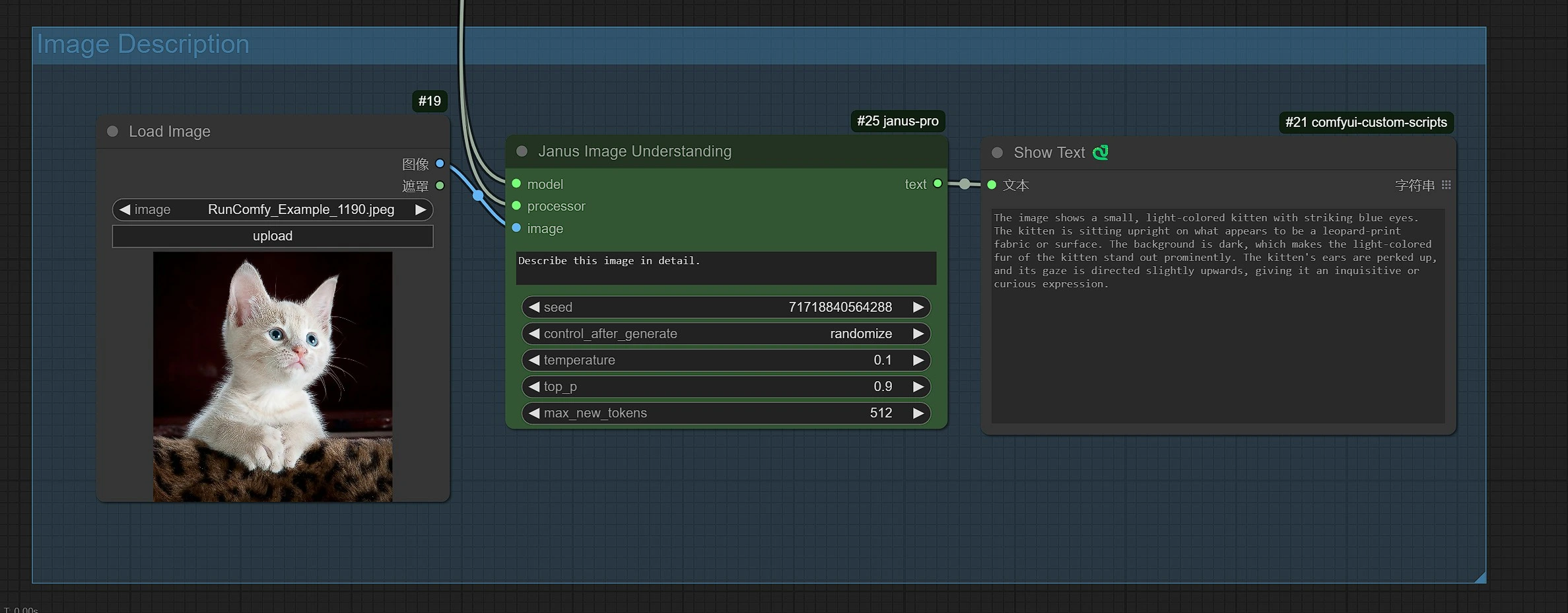Click the kitten image preview
1568x613 pixels.
pyautogui.click(x=273, y=377)
